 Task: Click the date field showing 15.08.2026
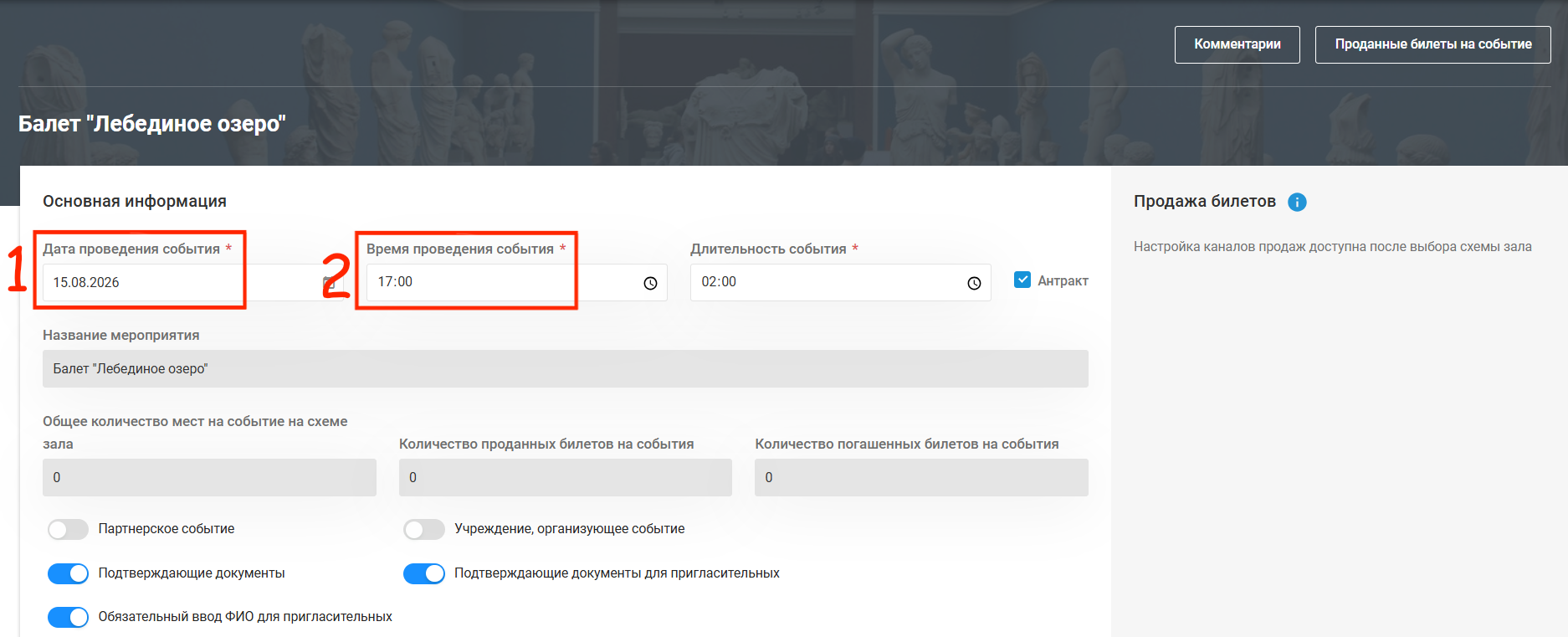click(193, 283)
